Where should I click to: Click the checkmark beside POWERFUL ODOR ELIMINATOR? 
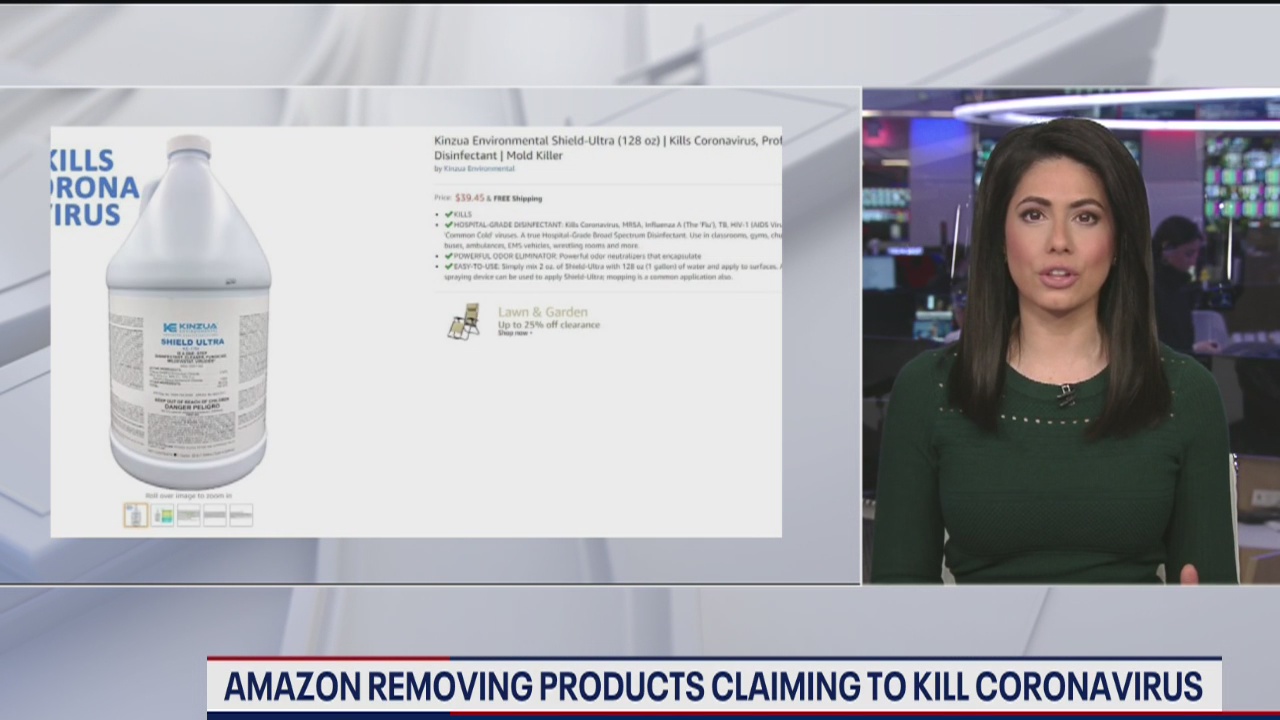[x=448, y=256]
